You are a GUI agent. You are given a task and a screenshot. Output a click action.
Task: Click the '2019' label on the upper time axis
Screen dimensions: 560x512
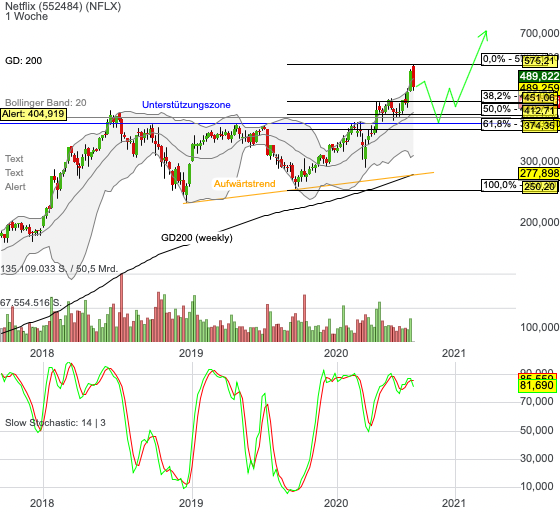click(x=191, y=353)
